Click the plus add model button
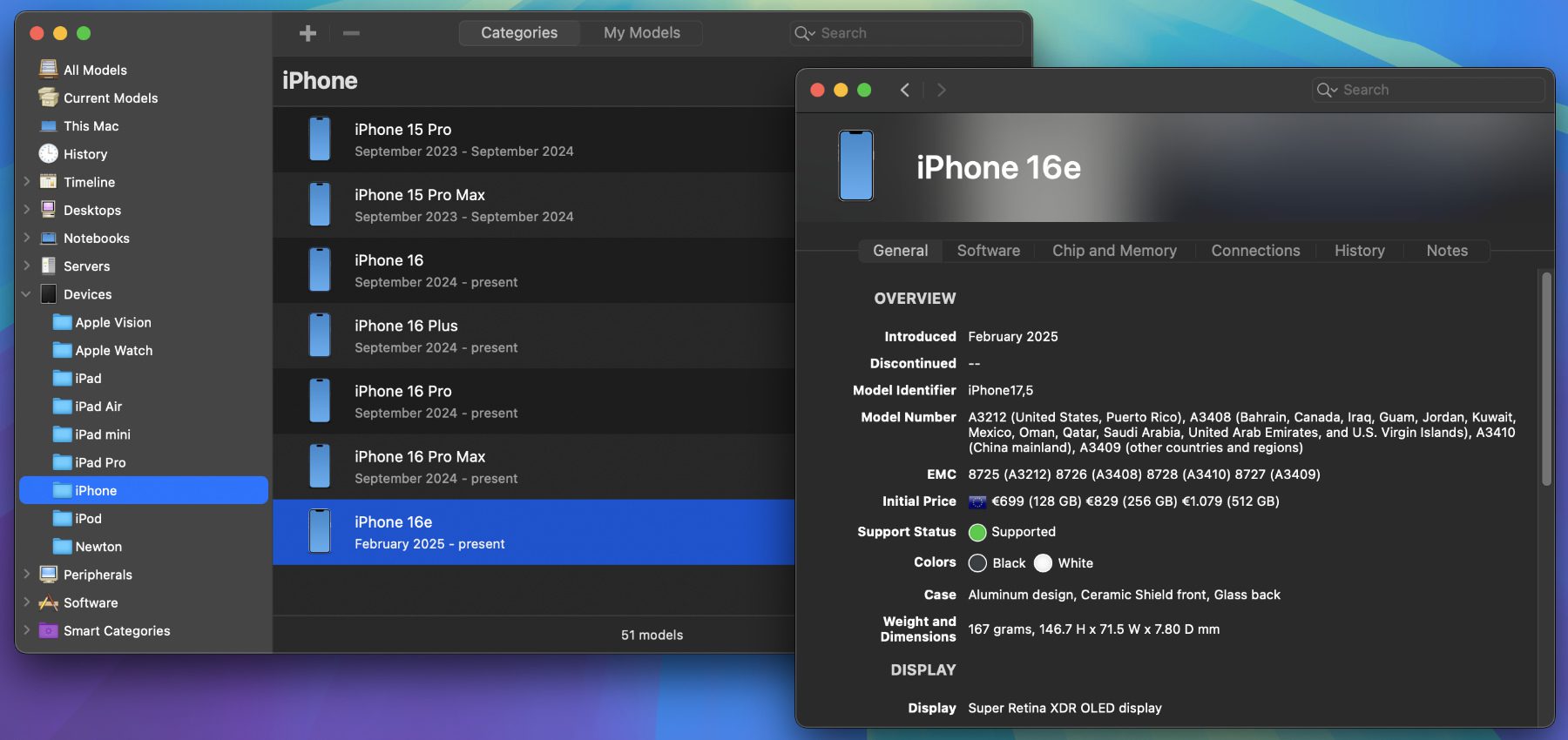 coord(308,33)
